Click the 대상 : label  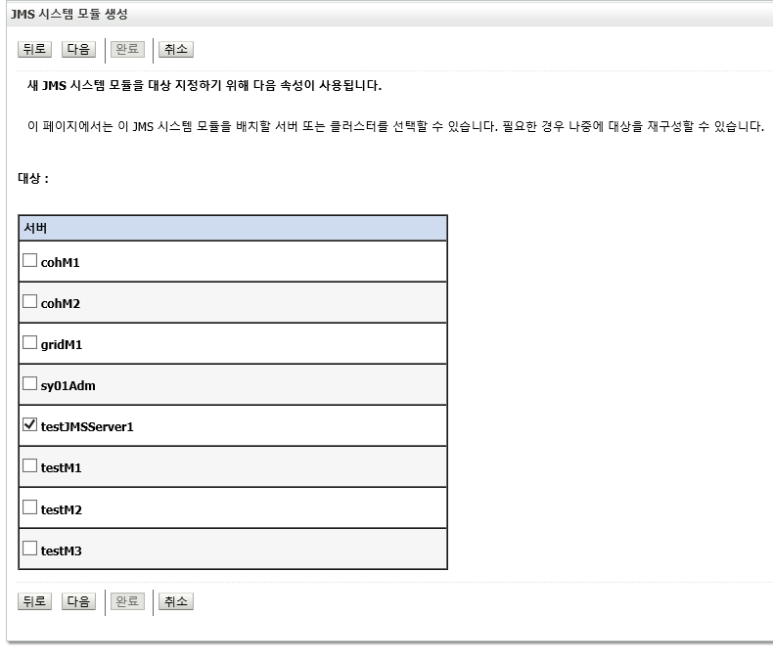click(34, 178)
